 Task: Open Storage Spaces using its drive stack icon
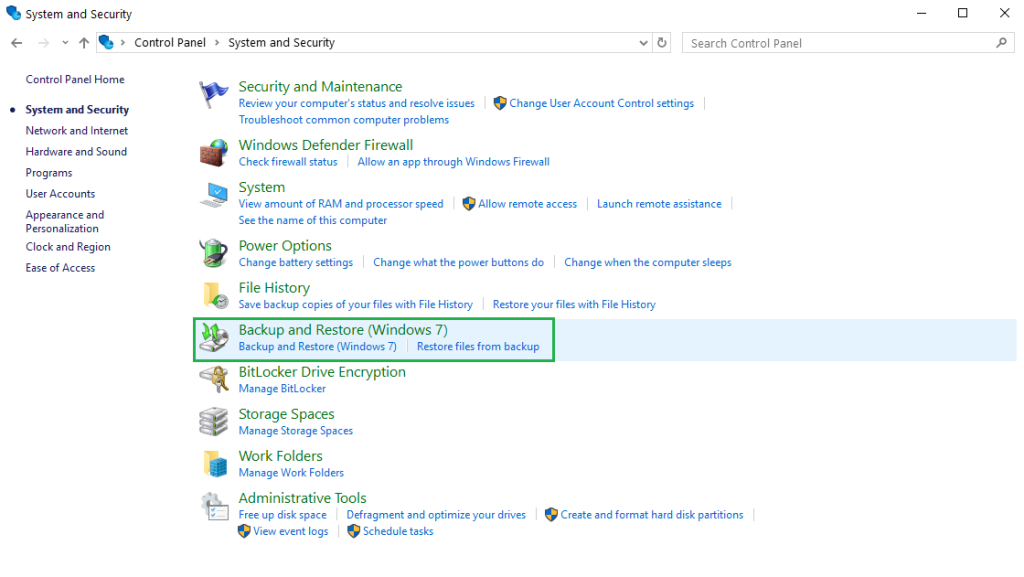213,421
